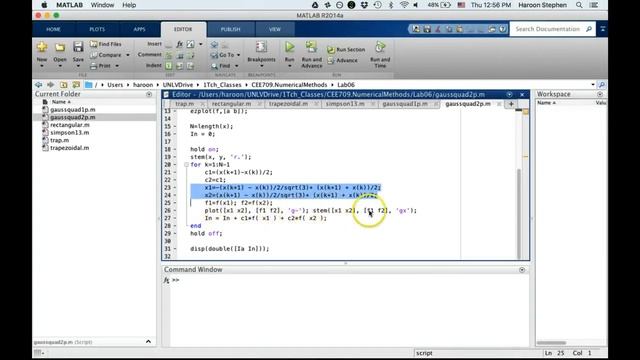Screen dimensions: 640x360
Task: Toggle breakpoint at line 25 dash
Action: pos(175,203)
